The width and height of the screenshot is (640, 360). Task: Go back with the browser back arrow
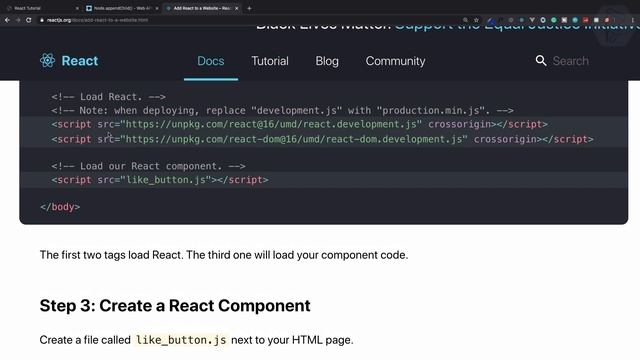pos(7,20)
